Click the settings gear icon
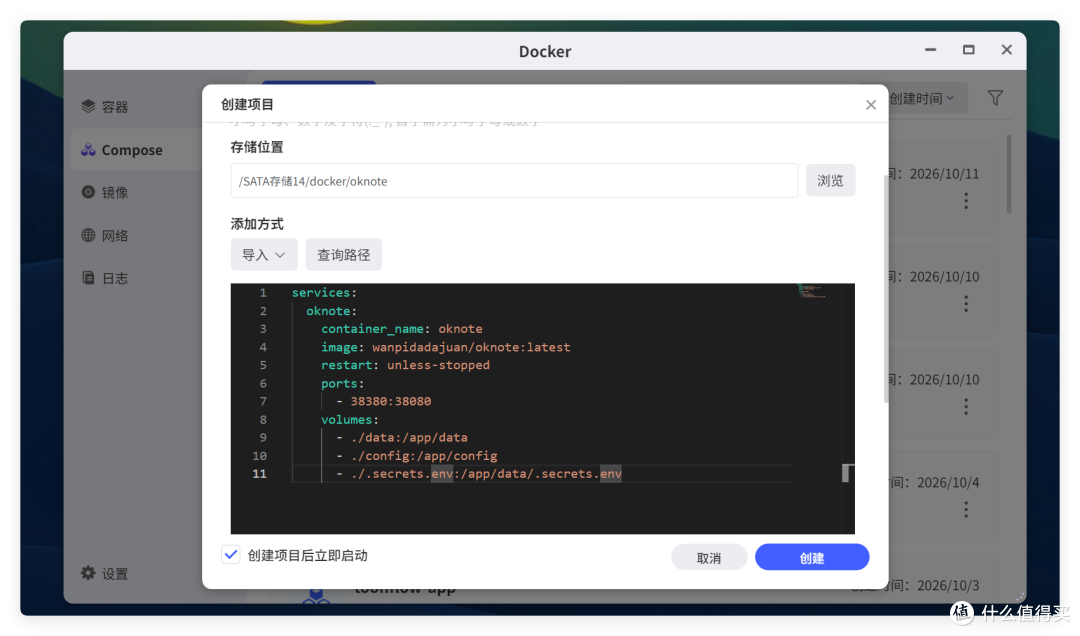The width and height of the screenshot is (1080, 636). pos(88,573)
